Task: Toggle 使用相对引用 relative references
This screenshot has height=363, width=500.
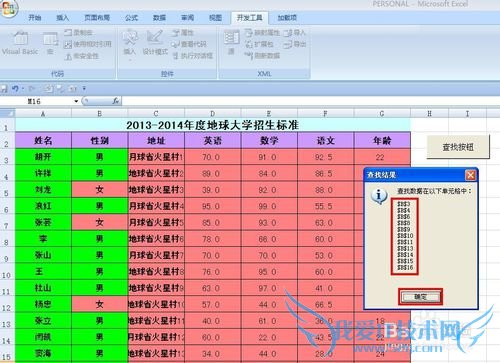Action: coord(88,44)
